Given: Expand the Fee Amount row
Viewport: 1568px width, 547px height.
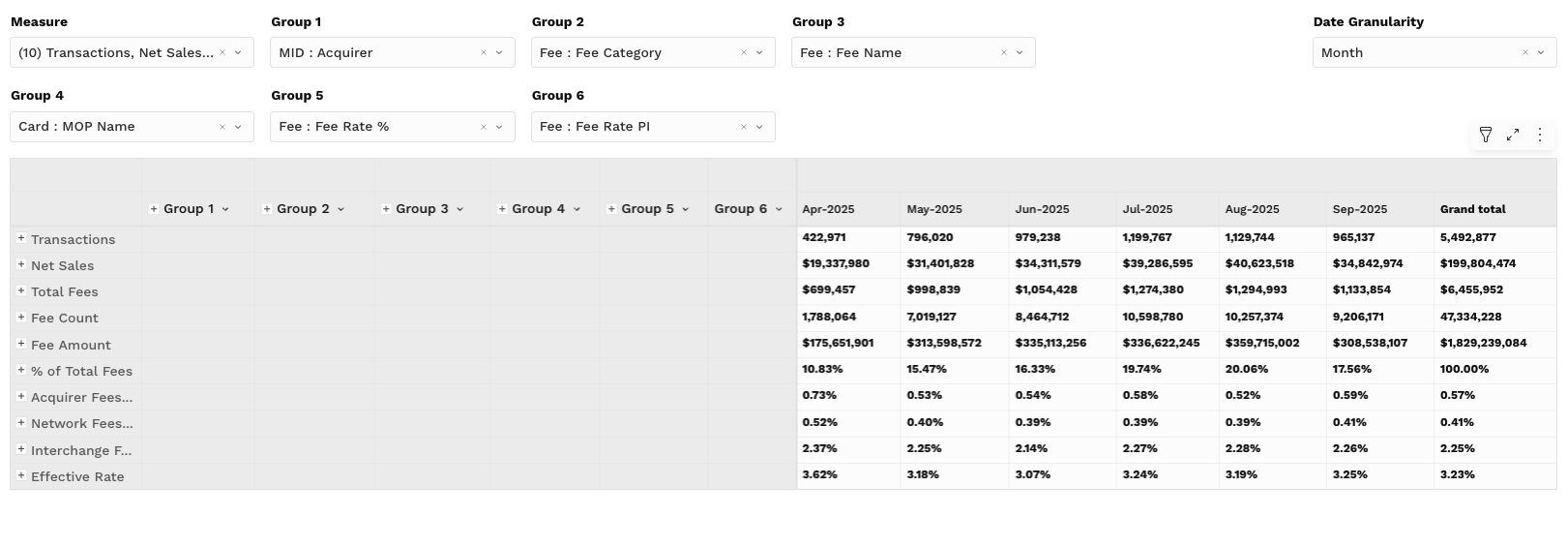Looking at the screenshot, I should [x=21, y=344].
